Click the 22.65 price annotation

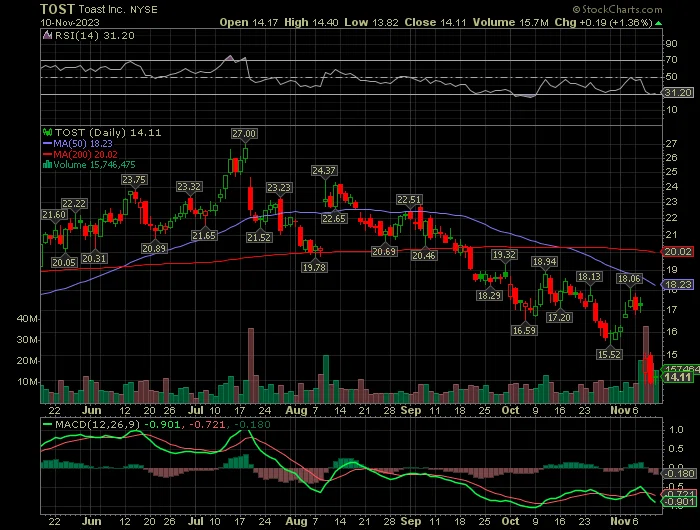tap(334, 218)
